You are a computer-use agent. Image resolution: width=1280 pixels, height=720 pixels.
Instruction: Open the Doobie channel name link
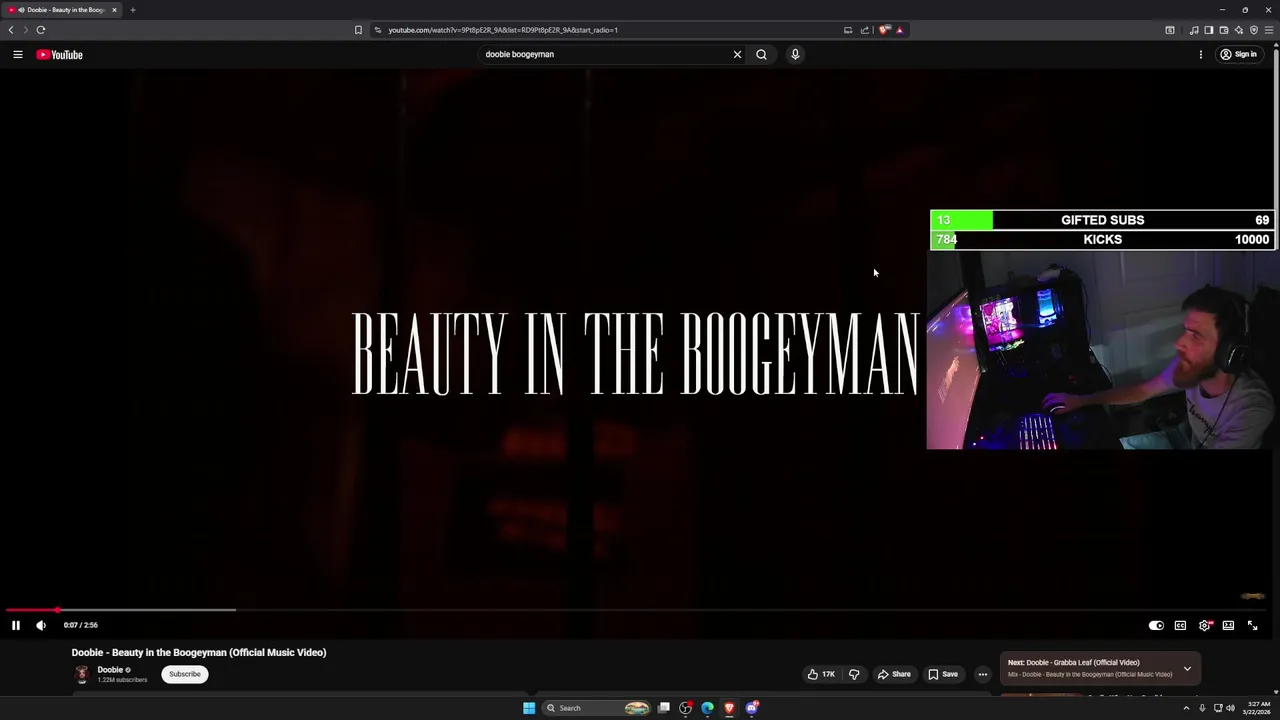point(110,670)
